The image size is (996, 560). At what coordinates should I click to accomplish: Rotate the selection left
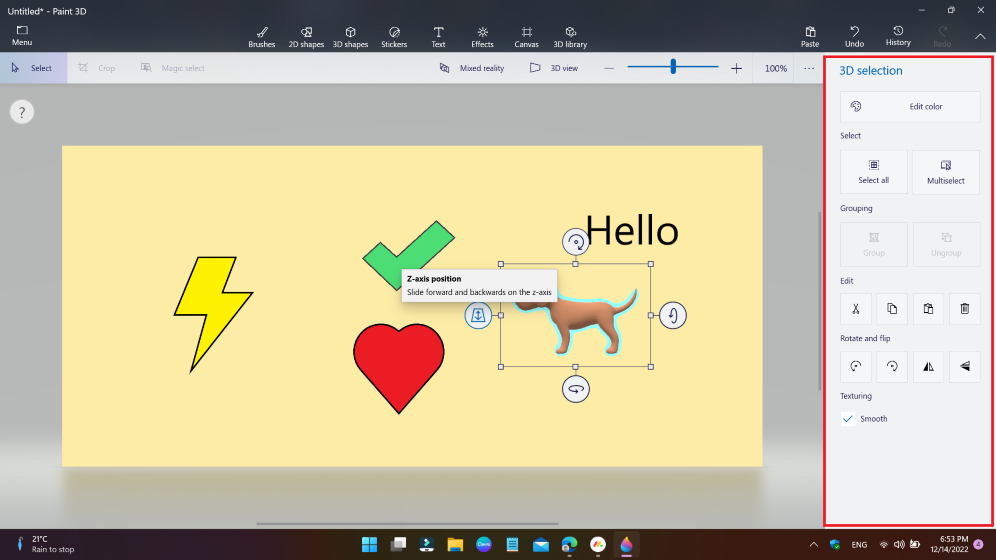tap(856, 366)
